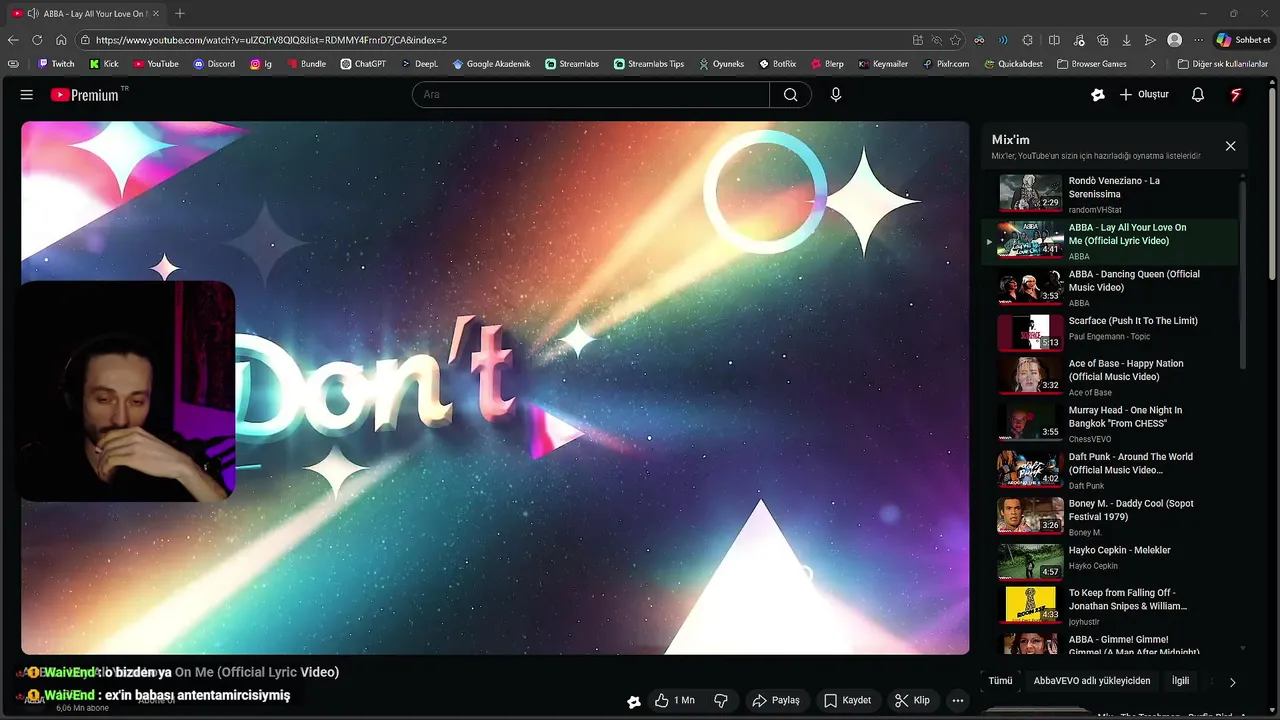Open Pixlr.com bookmark
The height and width of the screenshot is (720, 1280).
tap(946, 64)
